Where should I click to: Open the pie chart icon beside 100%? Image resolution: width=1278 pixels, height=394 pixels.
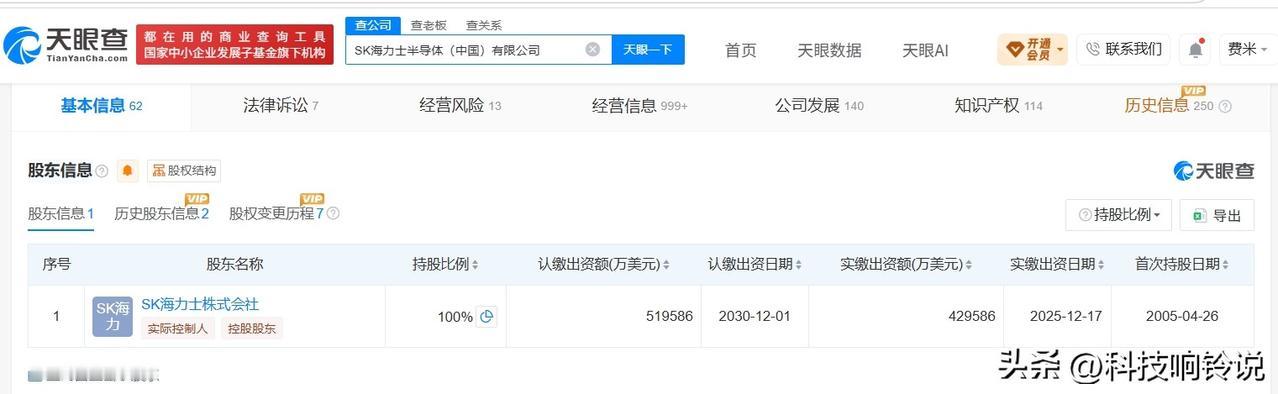point(487,316)
